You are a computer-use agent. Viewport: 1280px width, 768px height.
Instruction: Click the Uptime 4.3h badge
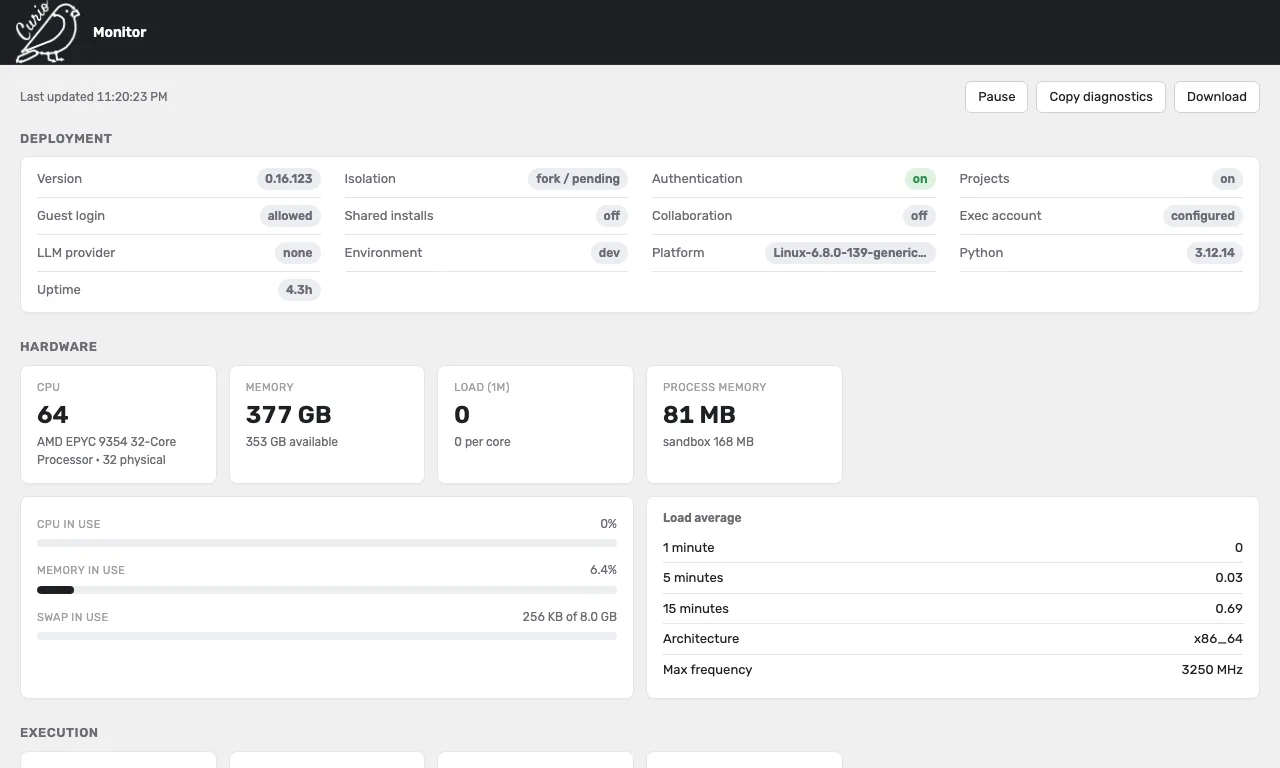click(x=299, y=290)
